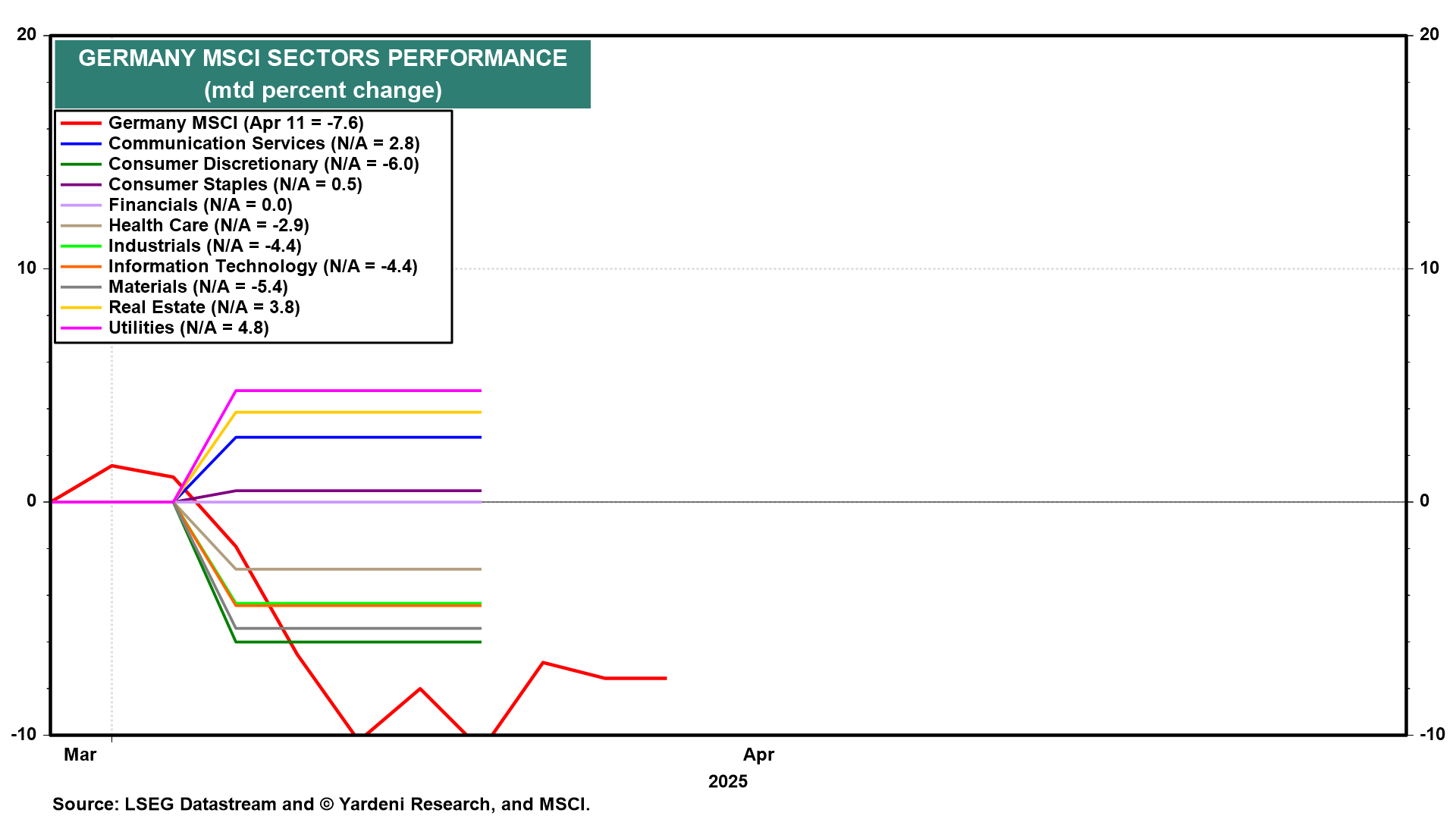Click the magenta Utilities legend swatch
Screen dimensions: 1456x819
[80, 328]
